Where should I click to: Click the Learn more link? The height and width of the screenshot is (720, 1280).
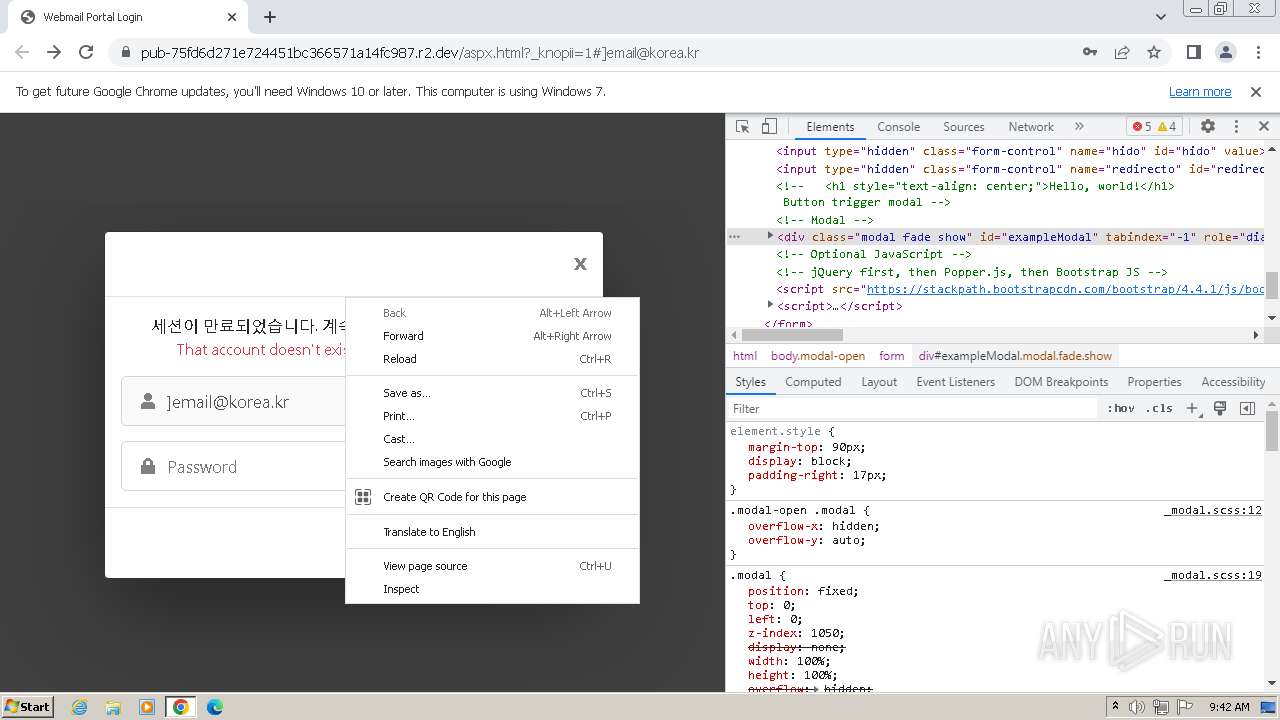coord(1200,91)
